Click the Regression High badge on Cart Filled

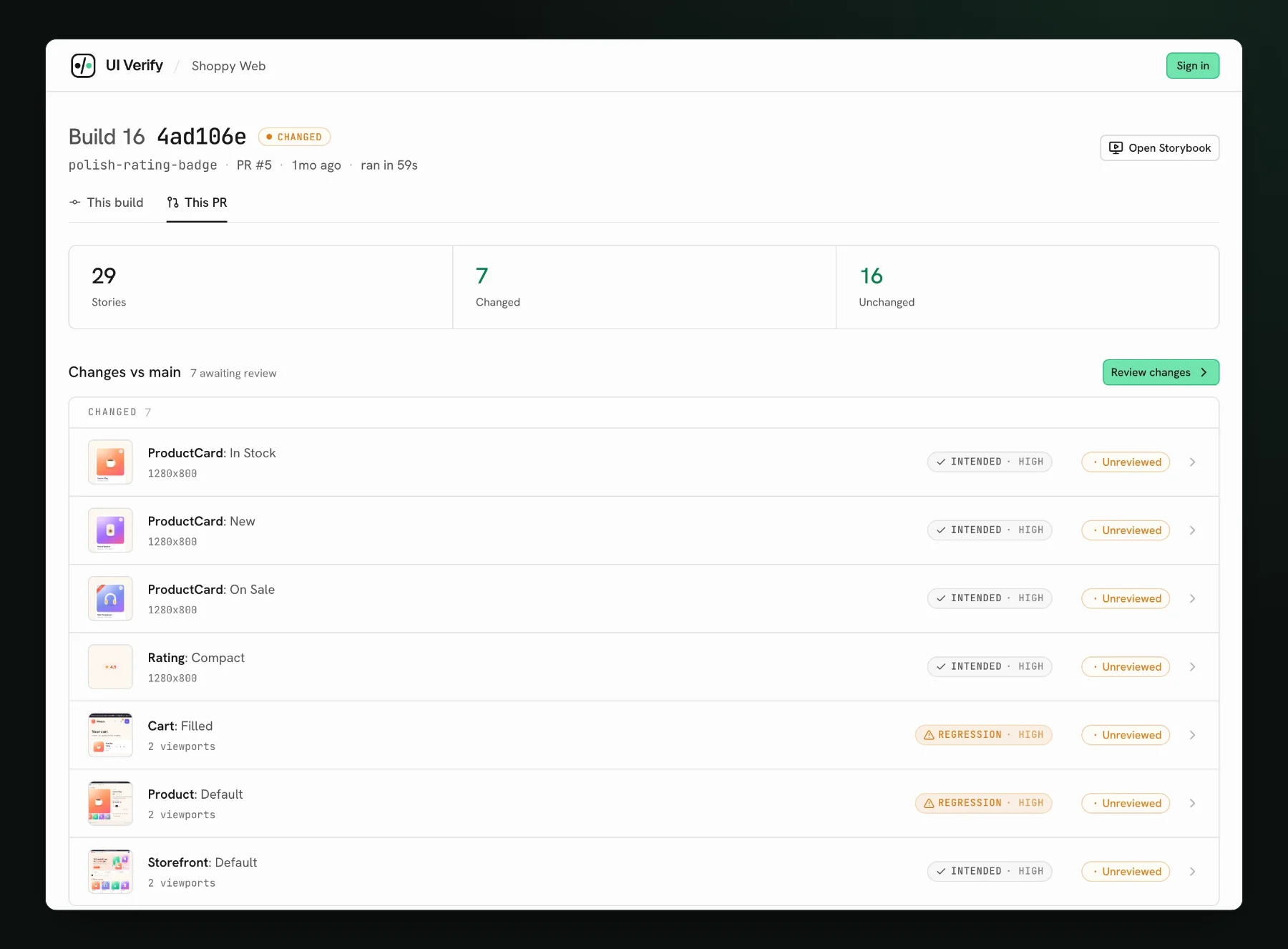pos(983,735)
